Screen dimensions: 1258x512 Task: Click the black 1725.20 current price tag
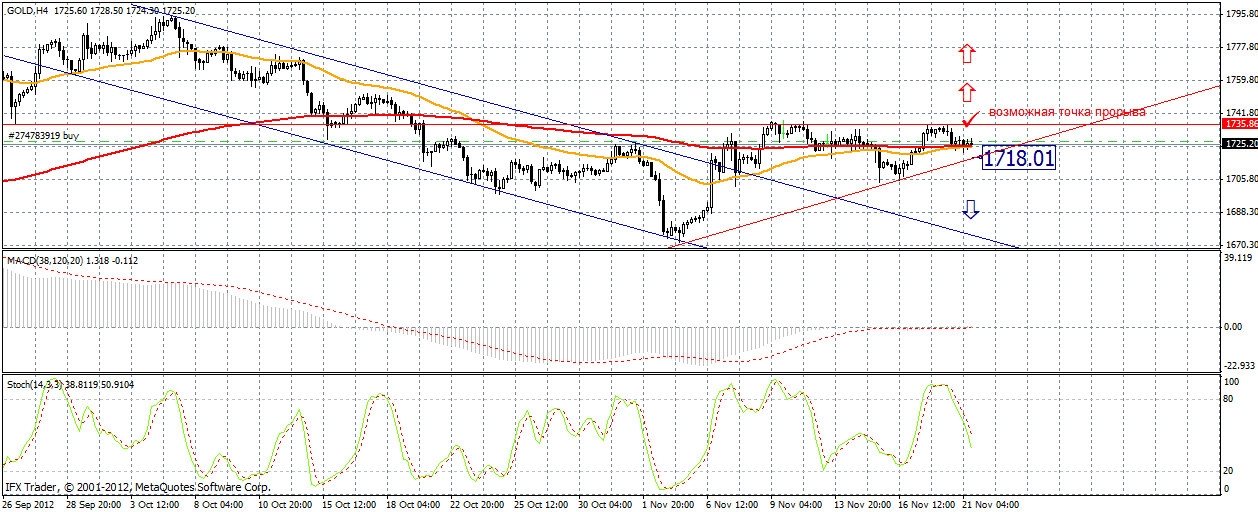point(1240,144)
